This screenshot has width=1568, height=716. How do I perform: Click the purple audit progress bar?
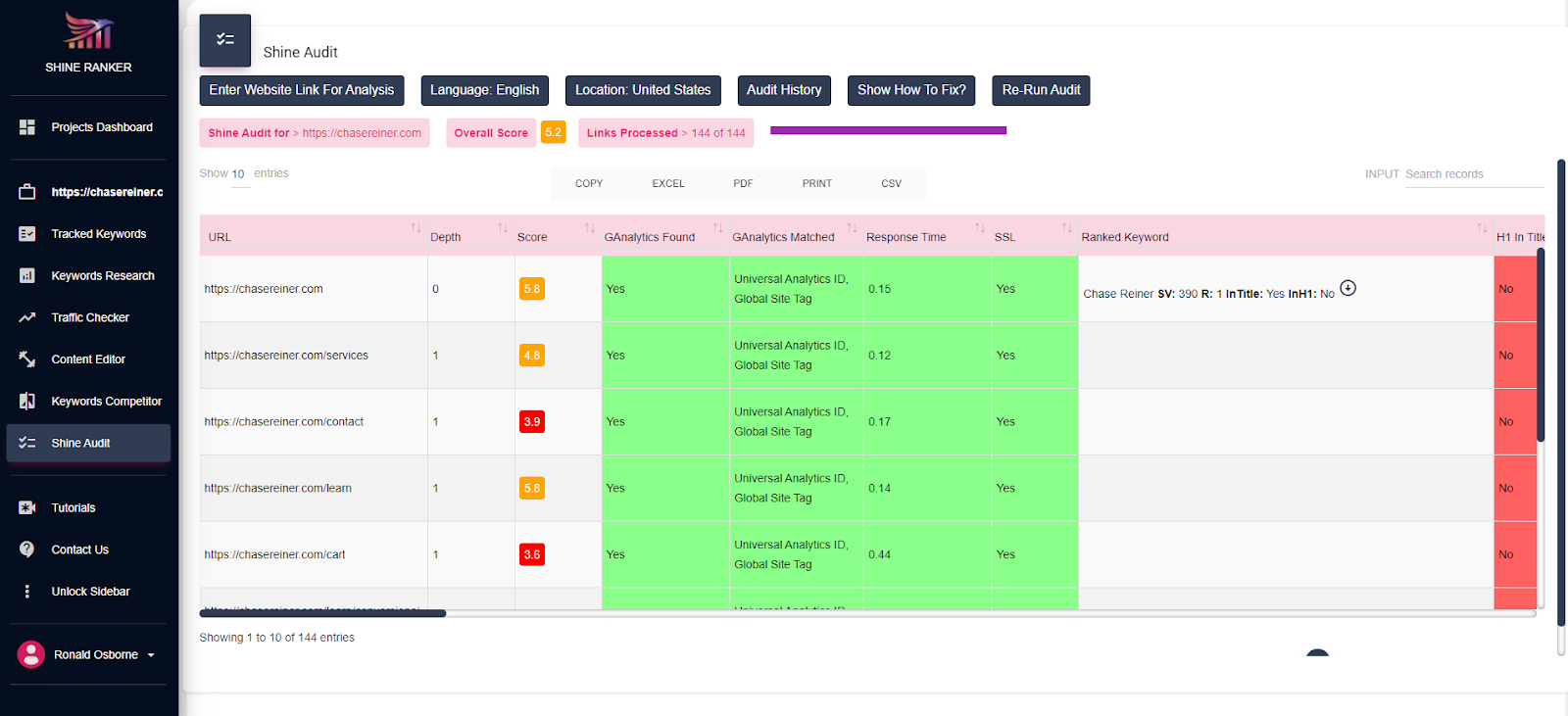click(x=888, y=130)
